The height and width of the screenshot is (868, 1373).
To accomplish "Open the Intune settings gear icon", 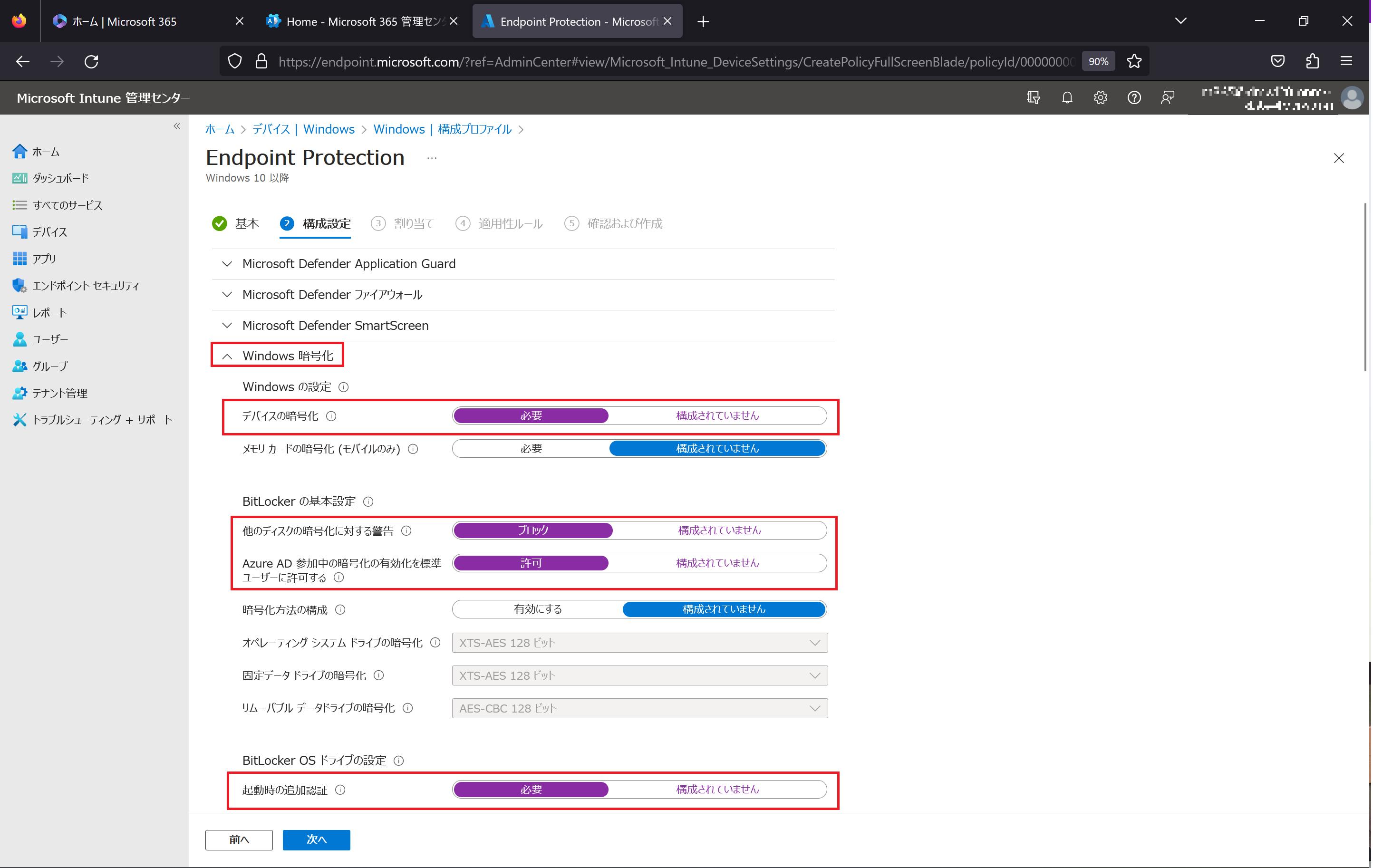I will tap(1101, 97).
